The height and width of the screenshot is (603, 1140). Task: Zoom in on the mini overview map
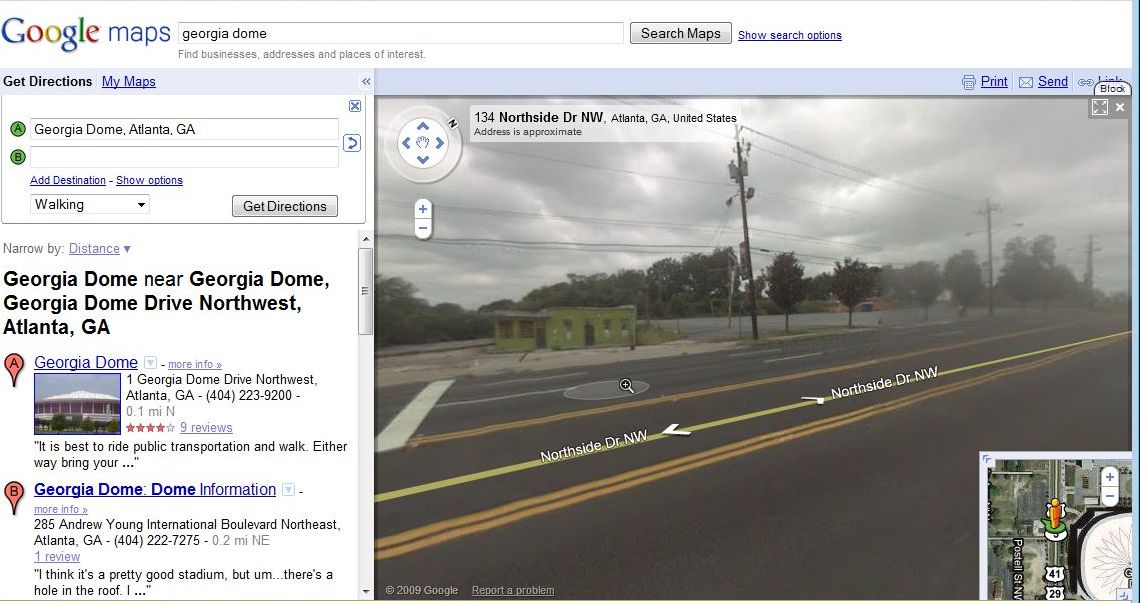coord(1109,477)
